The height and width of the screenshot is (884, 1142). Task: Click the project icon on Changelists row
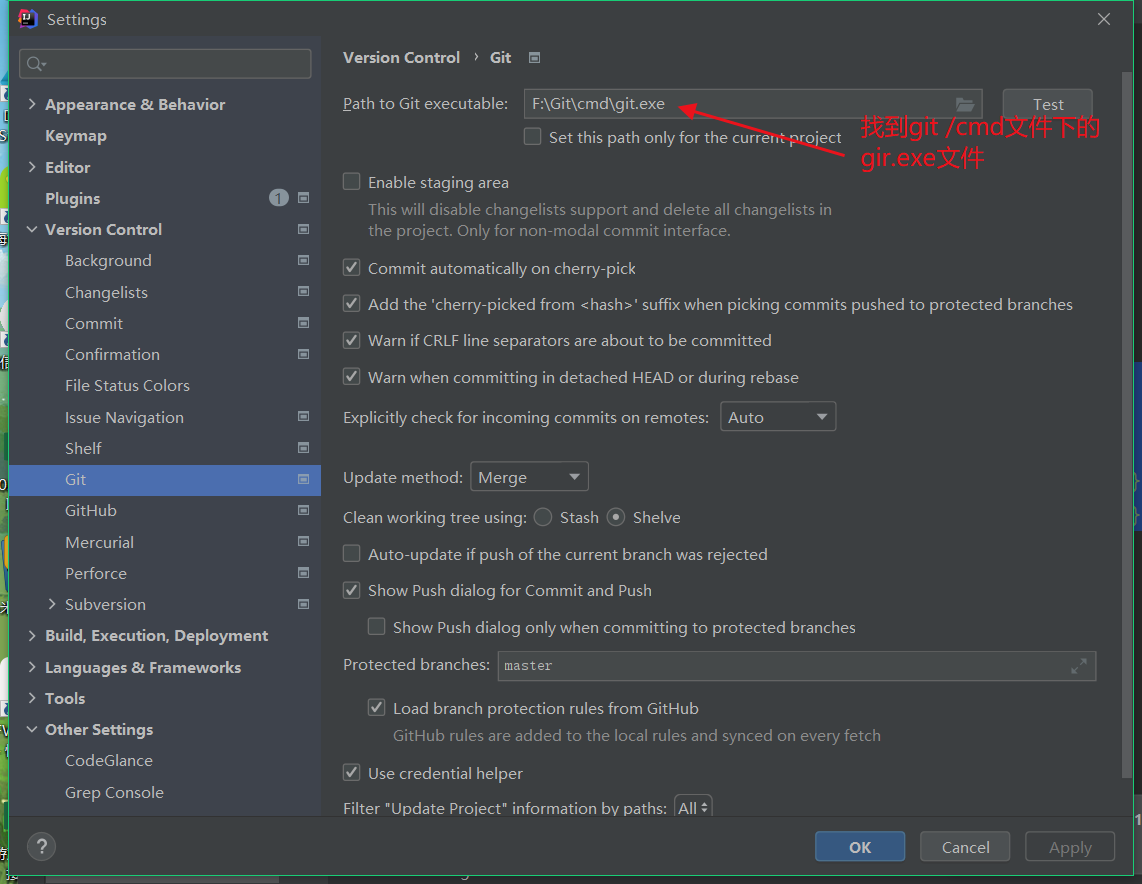click(x=304, y=291)
